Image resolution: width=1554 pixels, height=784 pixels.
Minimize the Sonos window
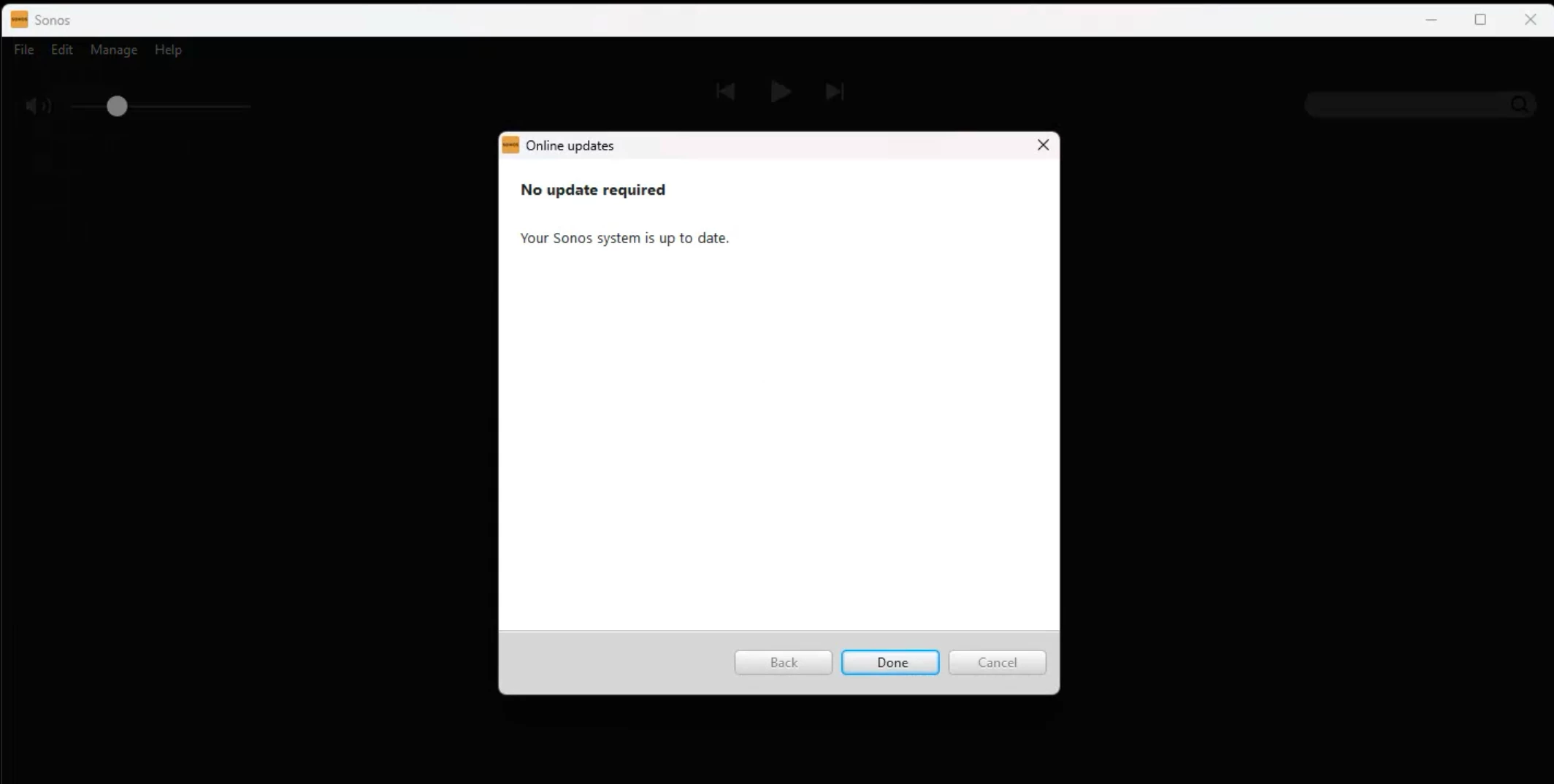point(1431,20)
